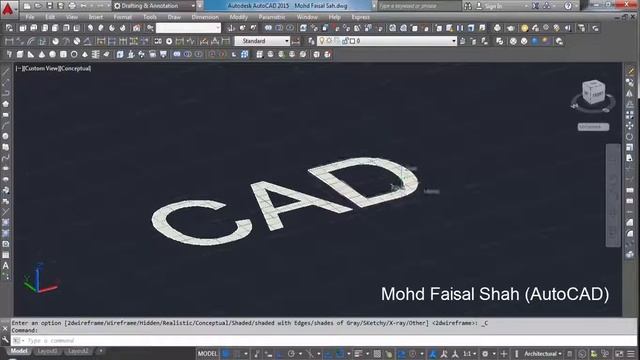Click the command line customize wrench
Screen dimensions: 640x360
click(x=5, y=340)
